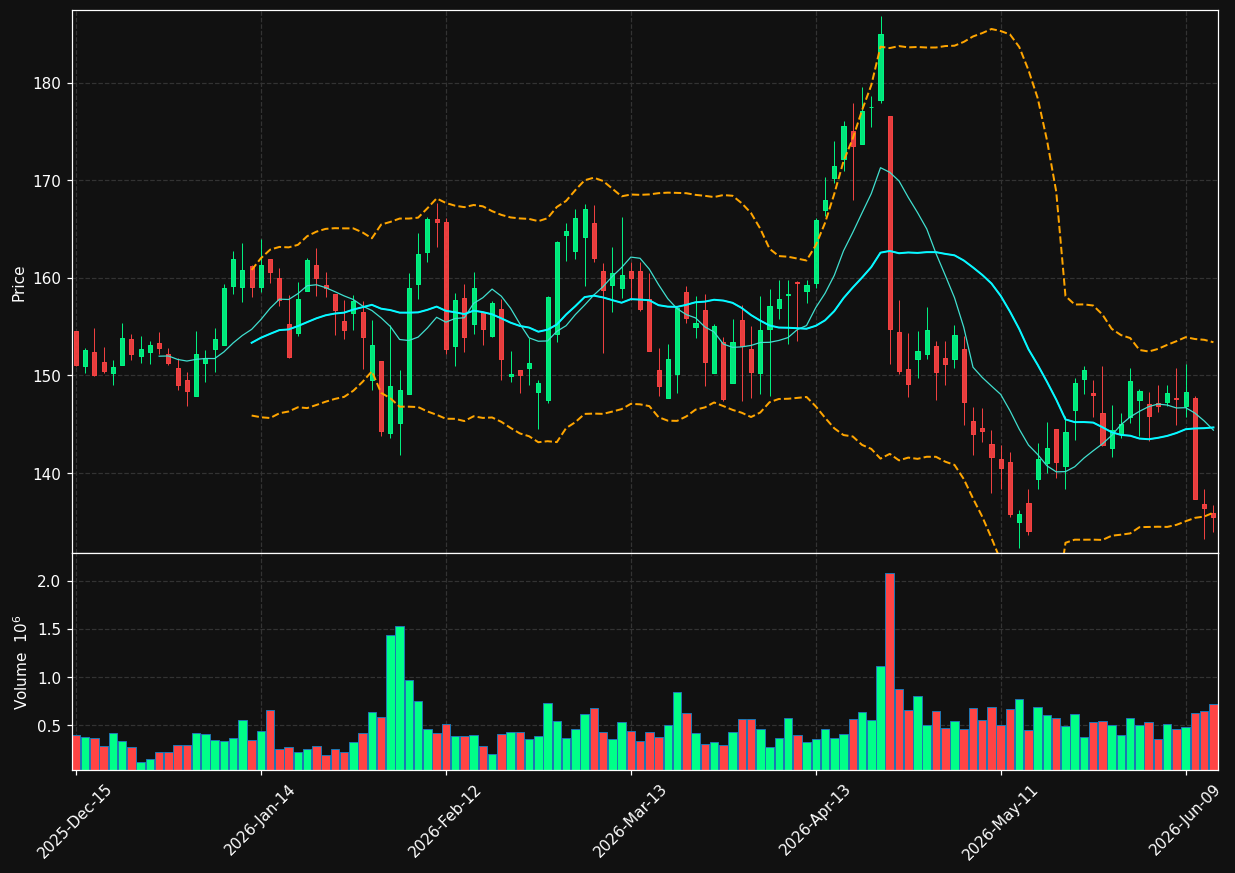Select the 140 price tick label

(x=49, y=474)
